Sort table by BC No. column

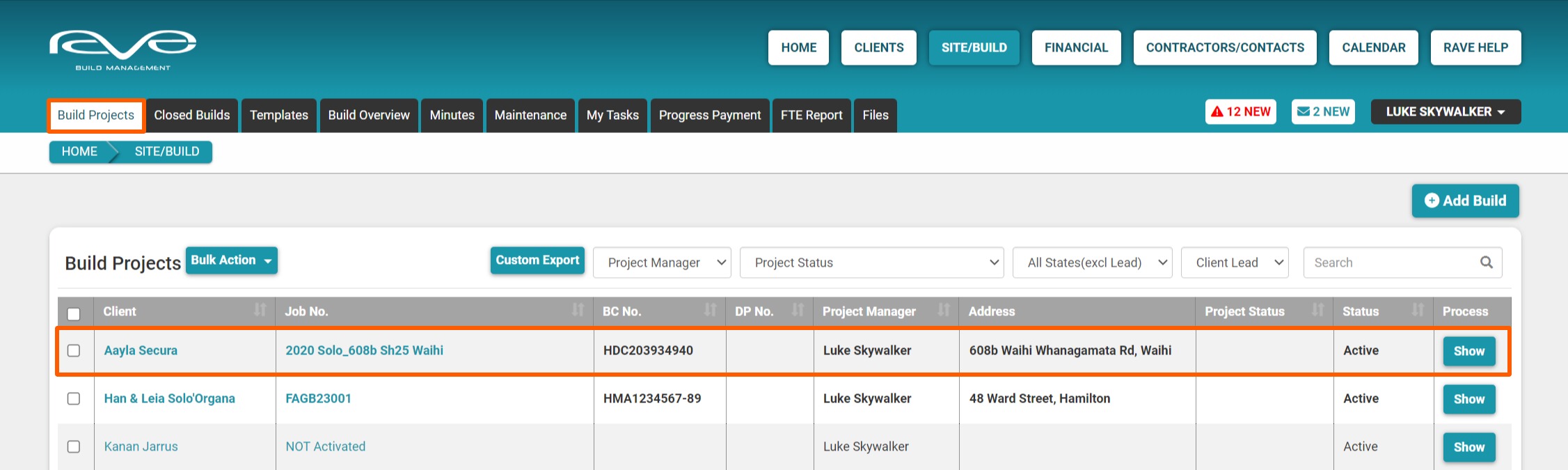[x=710, y=311]
